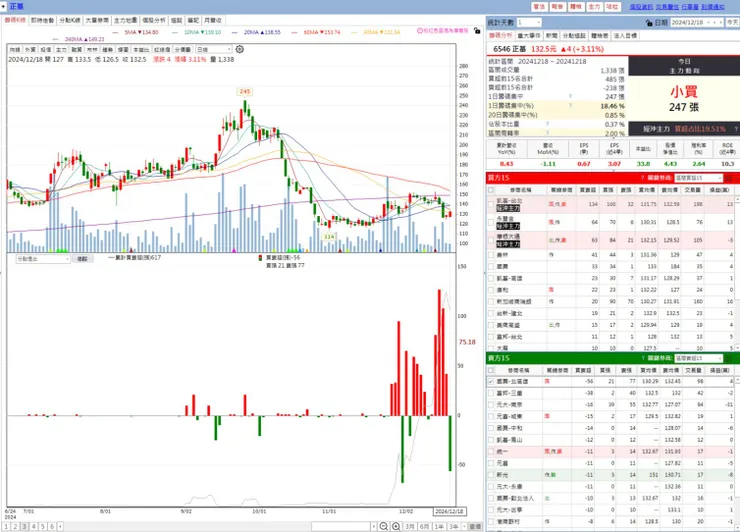Switch to the 分點K線 tab
Screen dimensions: 740x532
click(x=70, y=20)
